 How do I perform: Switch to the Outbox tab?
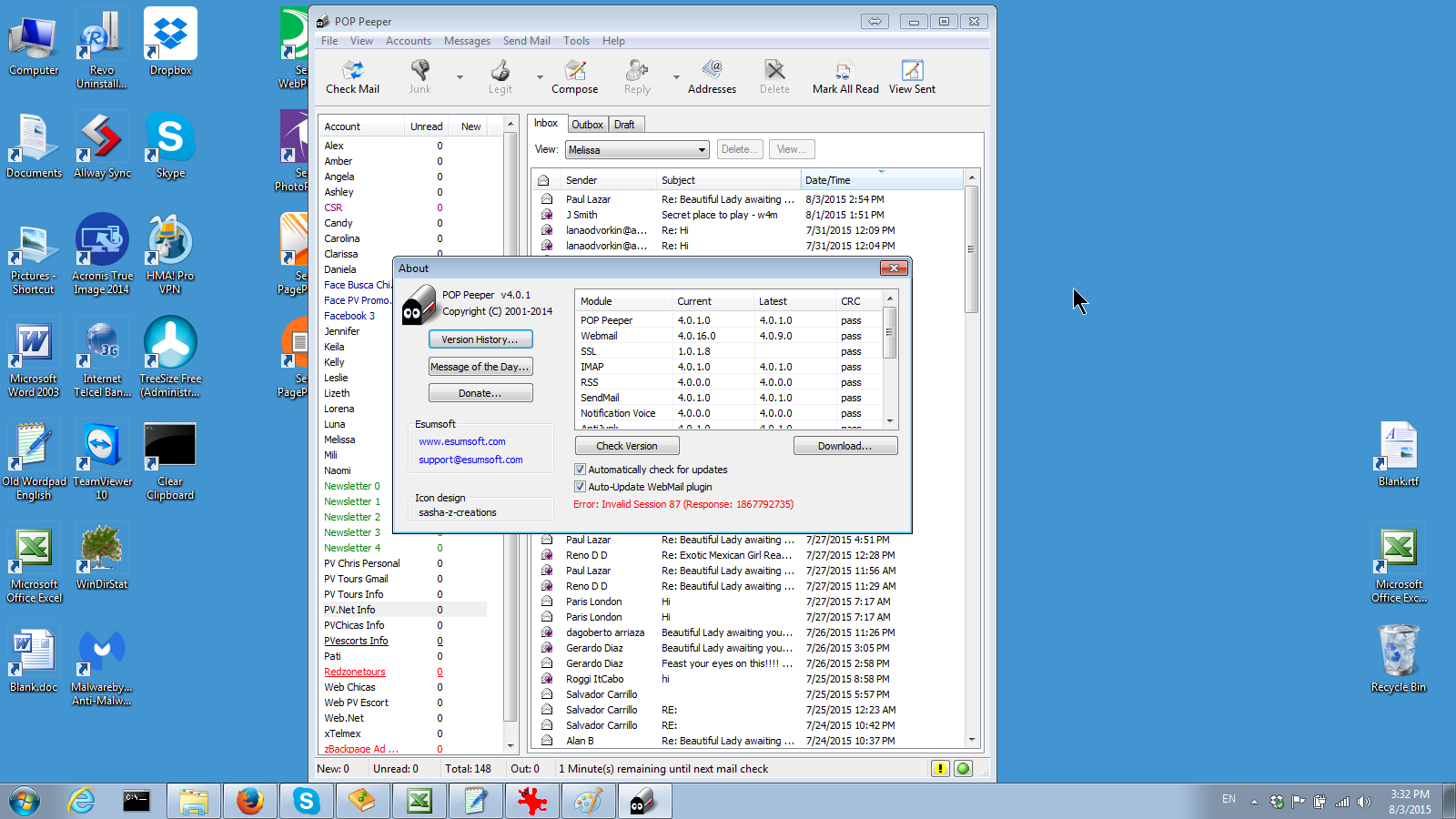click(x=587, y=125)
